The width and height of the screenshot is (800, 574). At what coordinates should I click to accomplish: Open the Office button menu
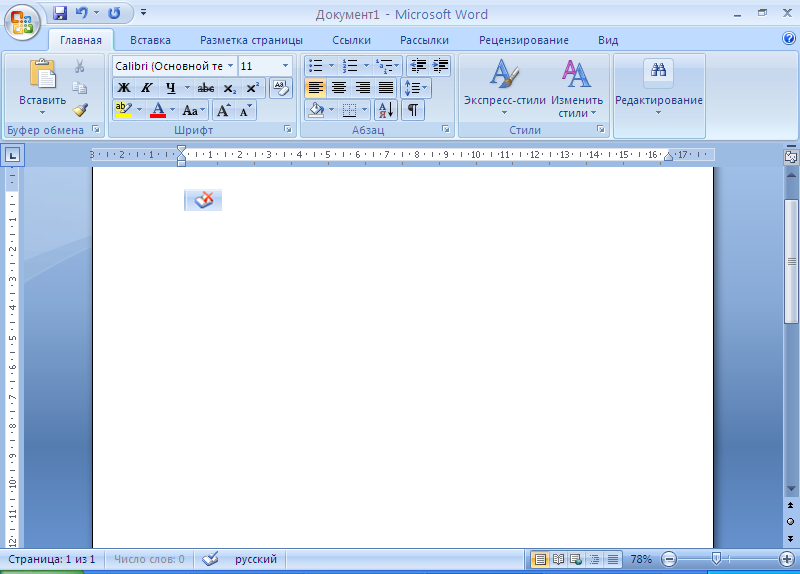click(22, 22)
